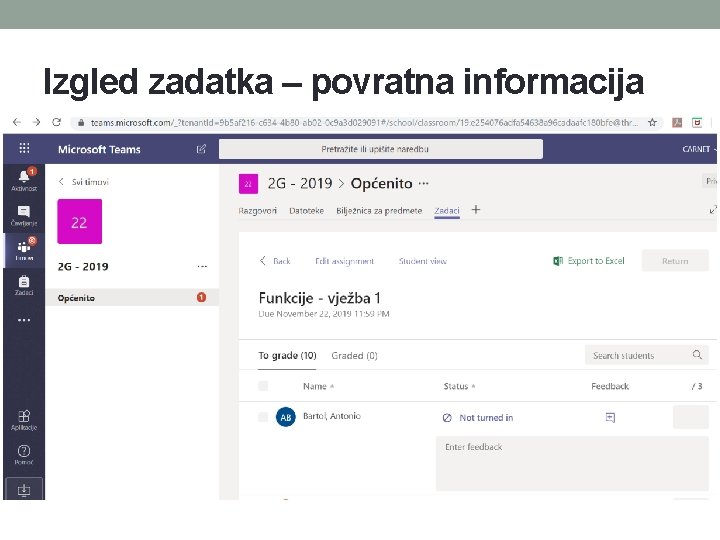Tick the select-all students checkbox

(x=263, y=386)
